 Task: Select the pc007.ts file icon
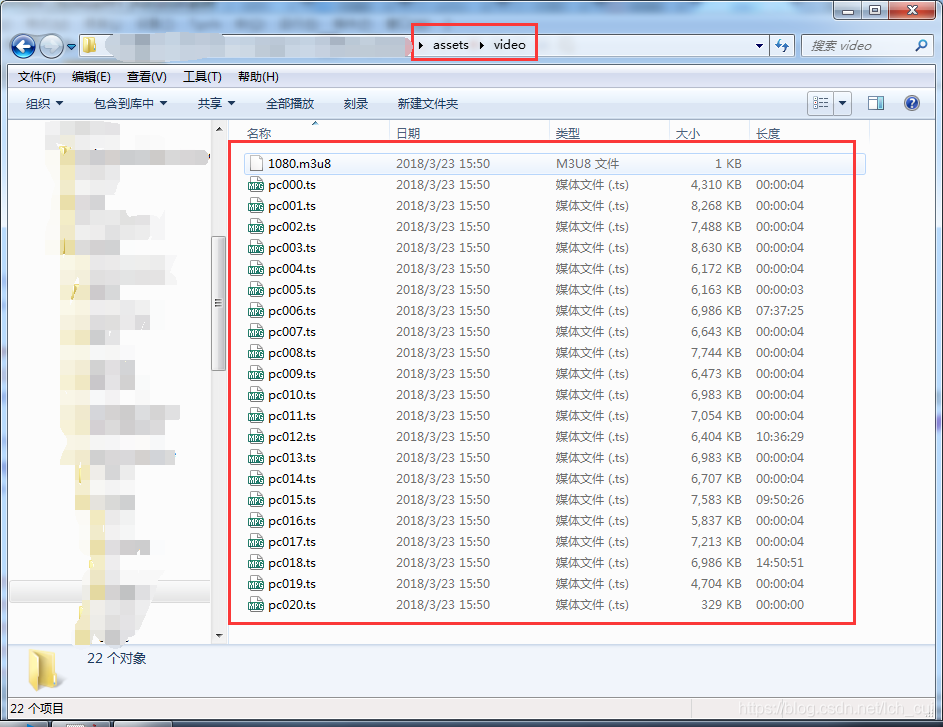(256, 332)
